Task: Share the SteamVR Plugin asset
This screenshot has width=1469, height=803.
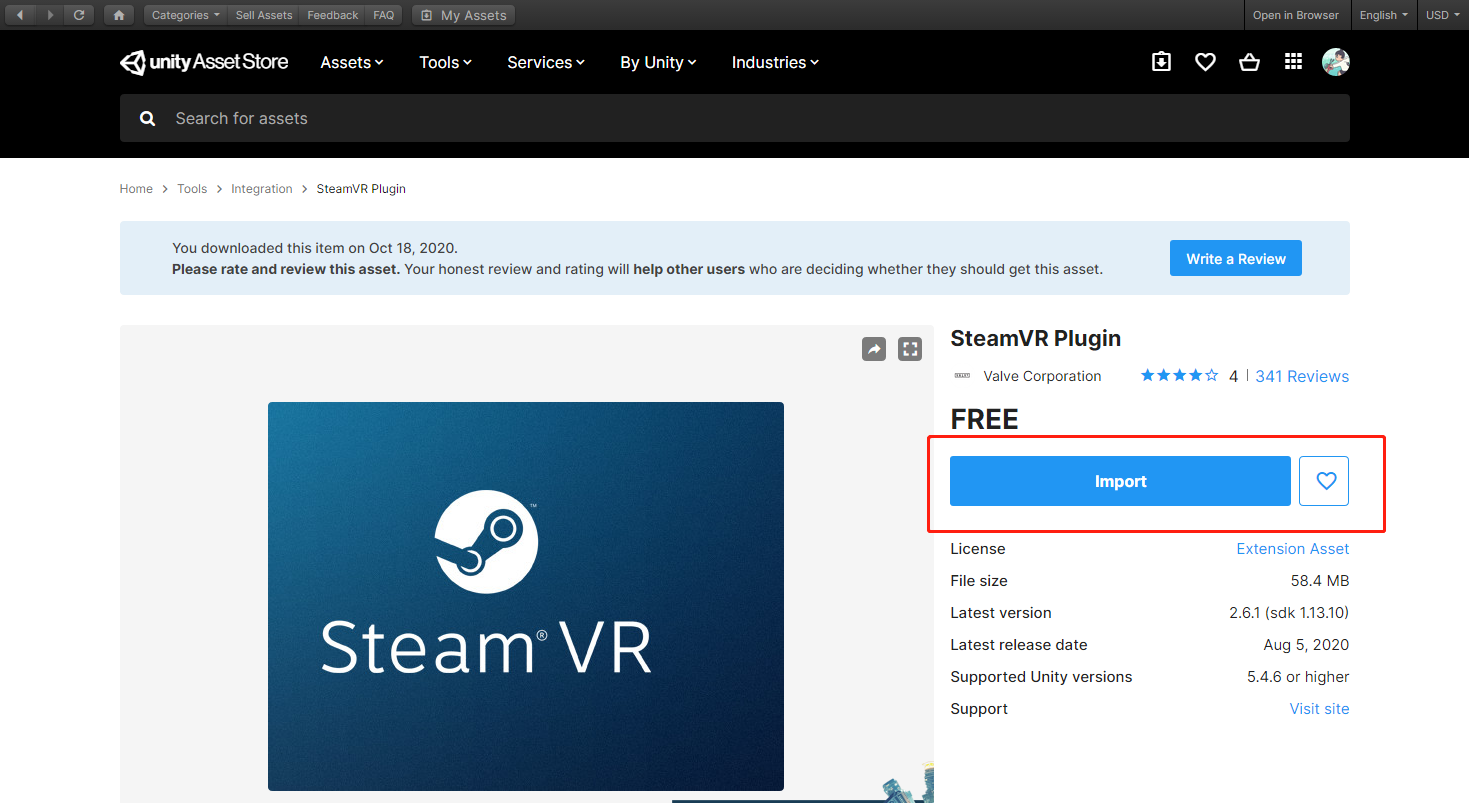Action: pyautogui.click(x=874, y=349)
